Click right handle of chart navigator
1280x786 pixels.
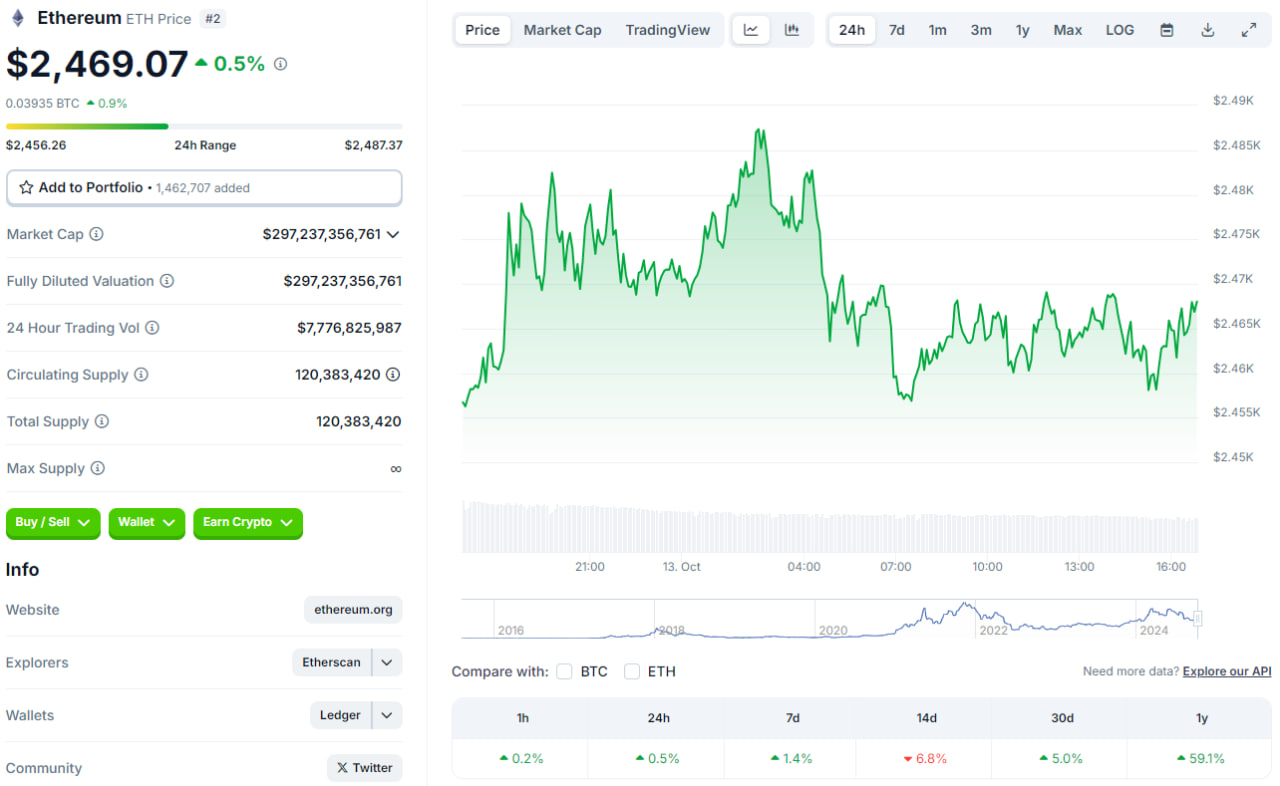coord(1197,619)
